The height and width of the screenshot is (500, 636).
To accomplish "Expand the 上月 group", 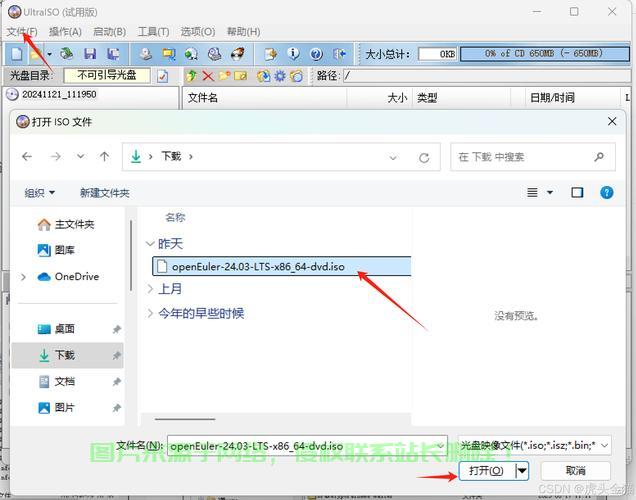I will [x=150, y=289].
